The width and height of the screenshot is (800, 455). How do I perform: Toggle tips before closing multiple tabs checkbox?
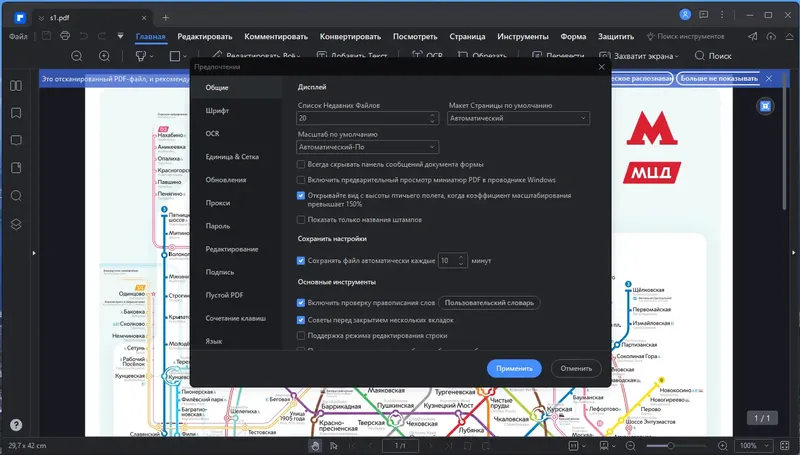pos(301,320)
